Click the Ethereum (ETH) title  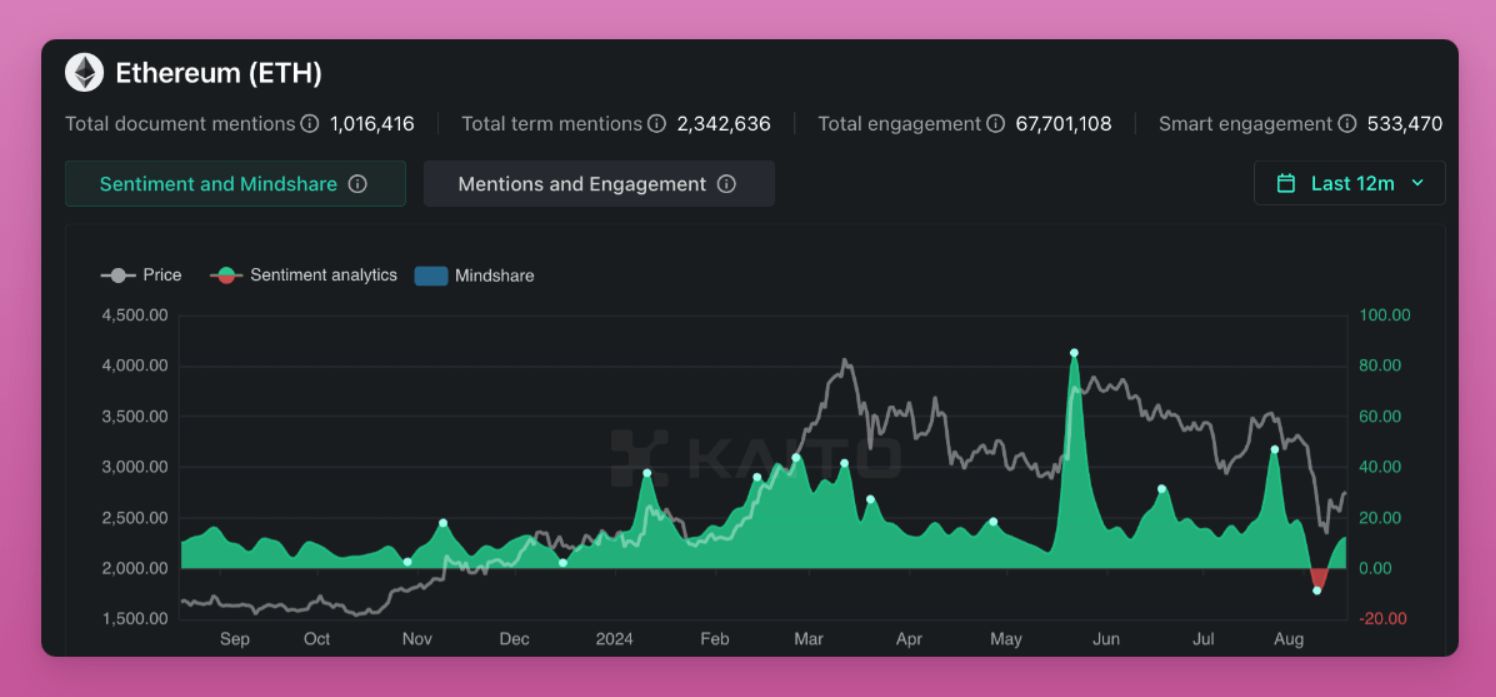point(218,73)
